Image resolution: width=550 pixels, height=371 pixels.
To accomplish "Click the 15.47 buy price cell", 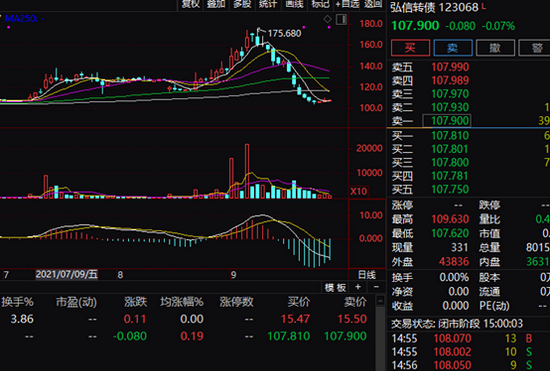I will click(295, 319).
